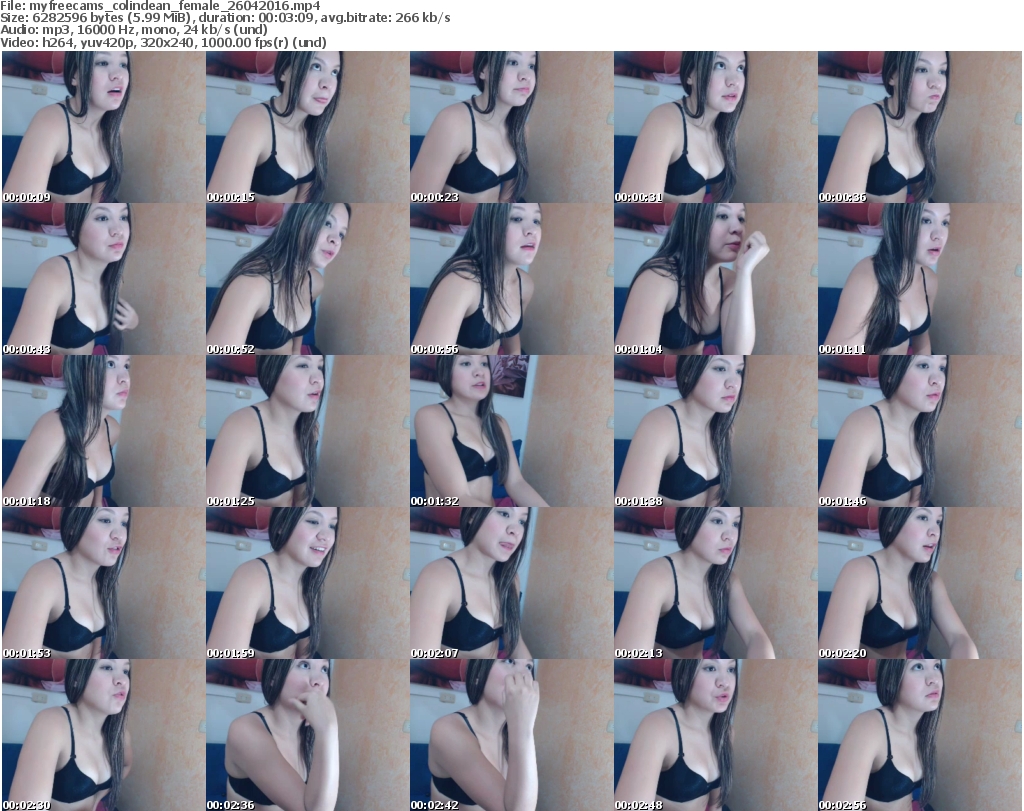Click the frame at timestamp 00:02:20

(920, 584)
